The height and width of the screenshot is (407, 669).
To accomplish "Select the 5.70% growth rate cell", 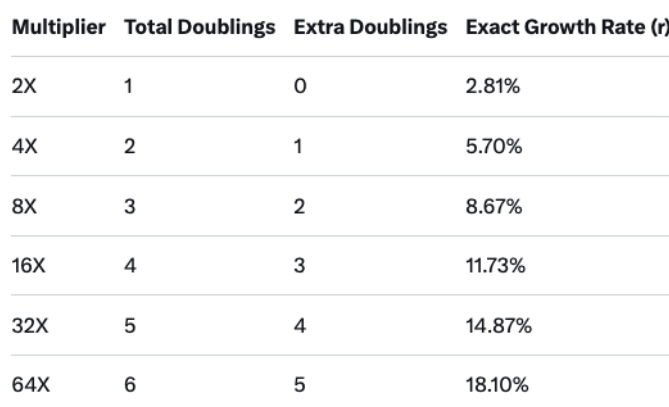I will coord(488,146).
